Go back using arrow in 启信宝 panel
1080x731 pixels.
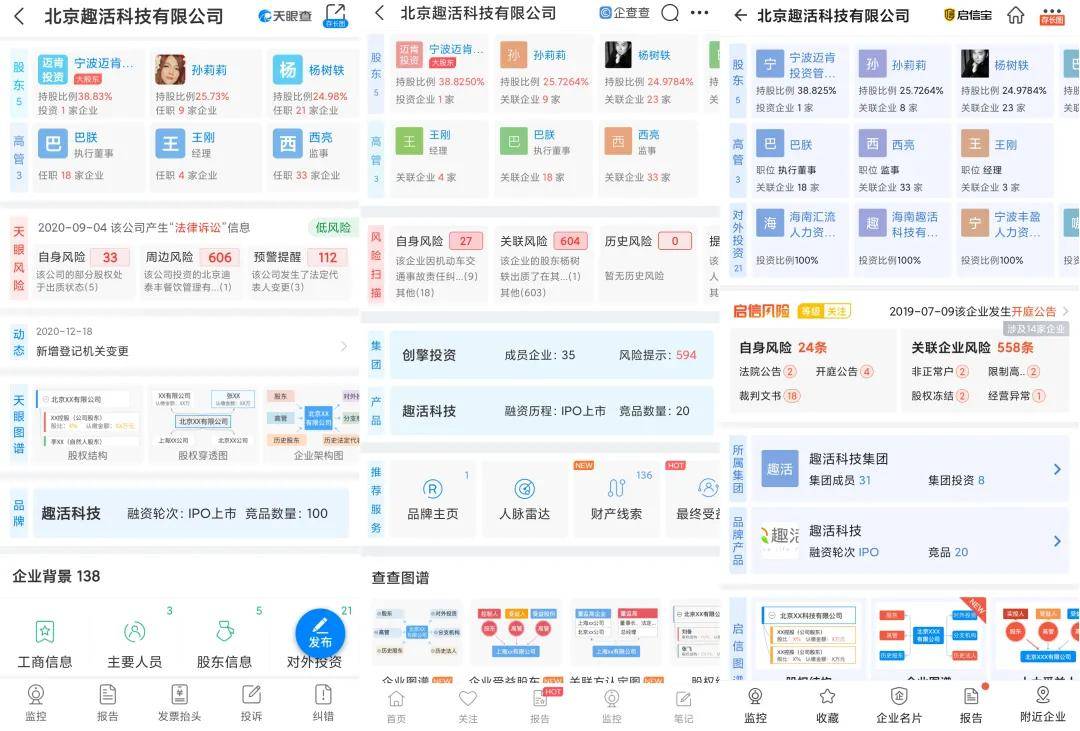[740, 15]
